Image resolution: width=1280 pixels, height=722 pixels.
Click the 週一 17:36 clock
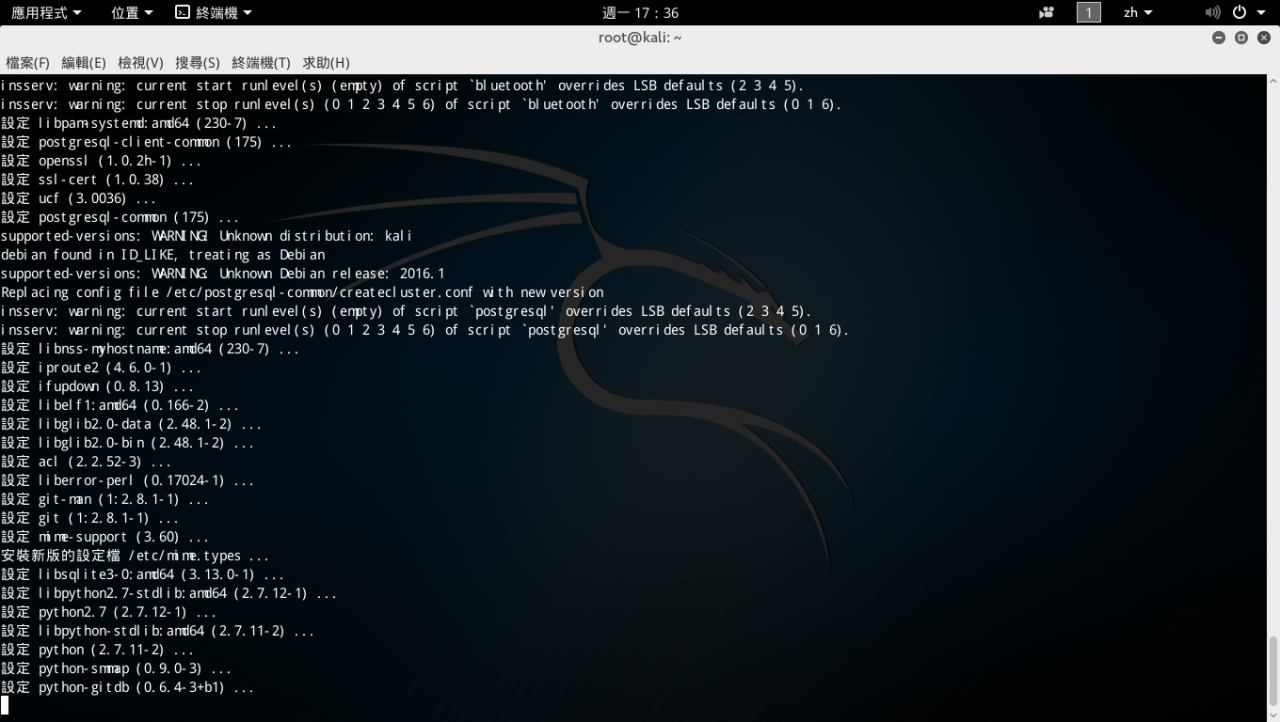[640, 13]
